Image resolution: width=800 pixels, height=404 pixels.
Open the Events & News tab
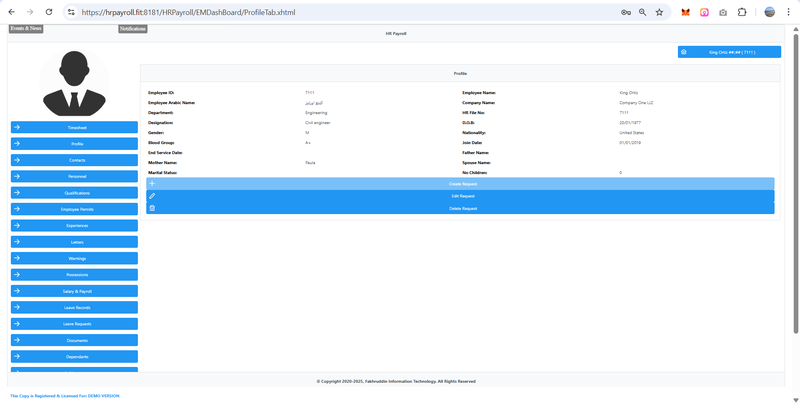[26, 29]
